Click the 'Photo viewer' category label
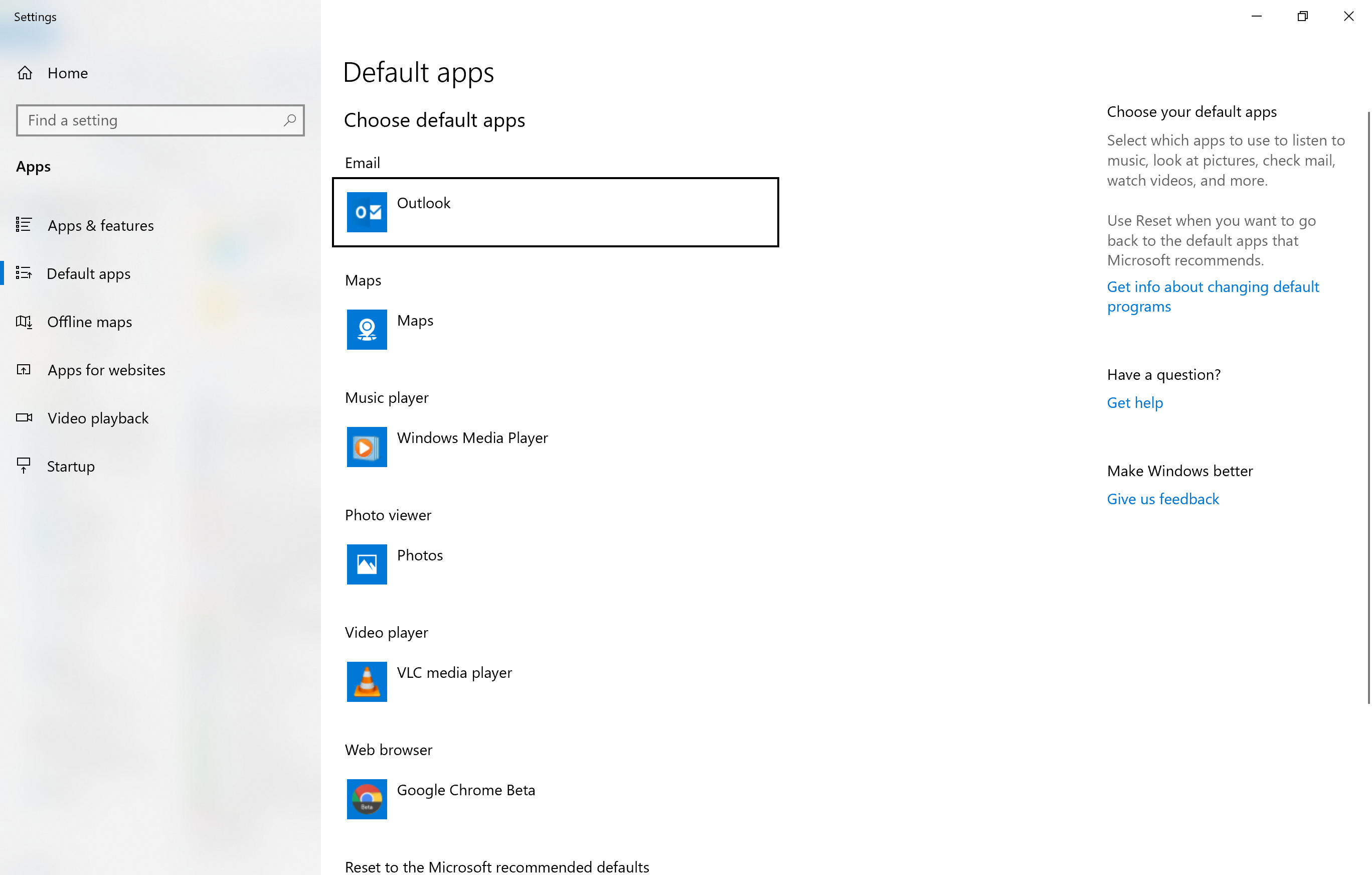1372x875 pixels. pyautogui.click(x=388, y=515)
